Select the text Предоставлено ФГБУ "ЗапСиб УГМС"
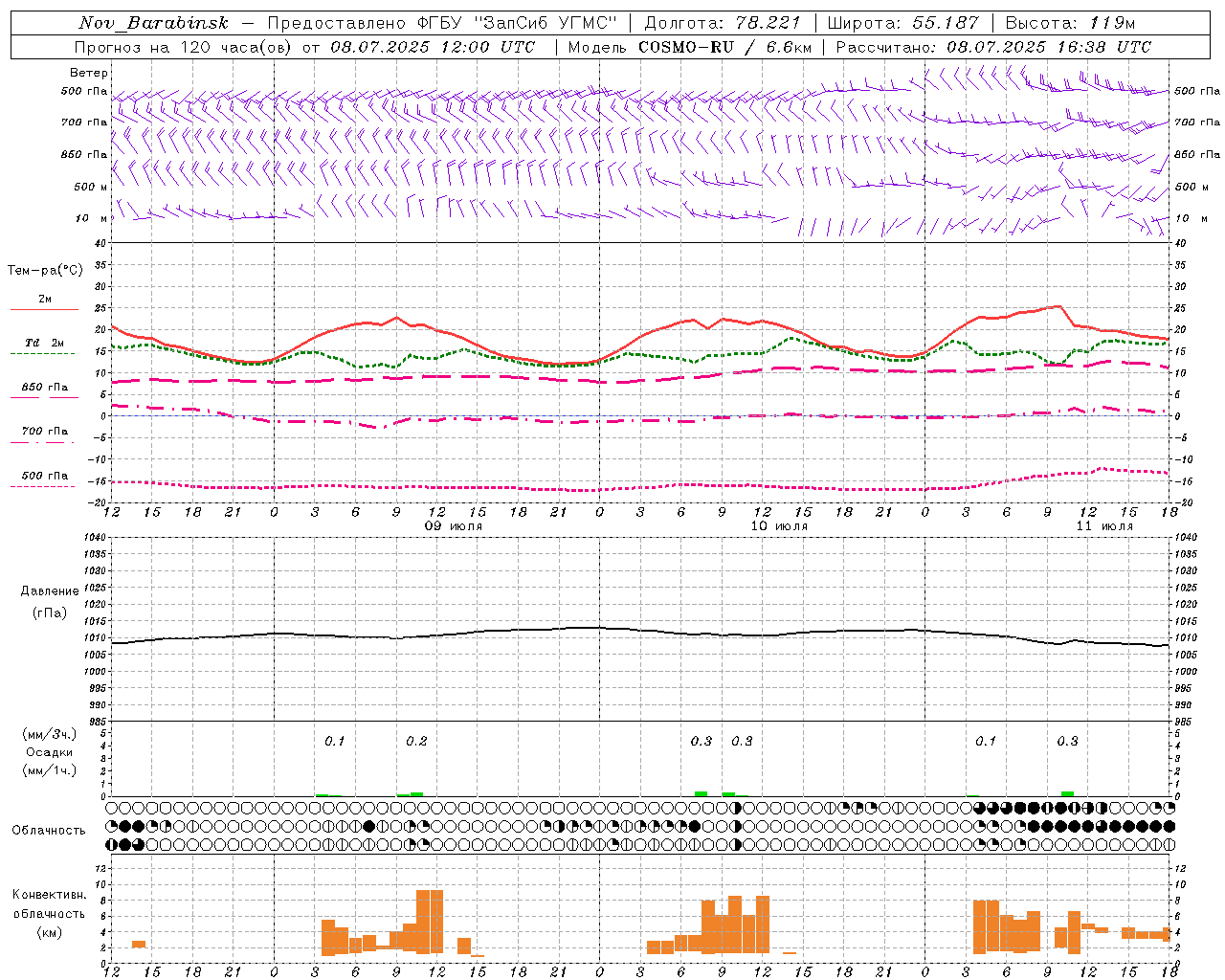The image size is (1225, 980). [x=443, y=23]
